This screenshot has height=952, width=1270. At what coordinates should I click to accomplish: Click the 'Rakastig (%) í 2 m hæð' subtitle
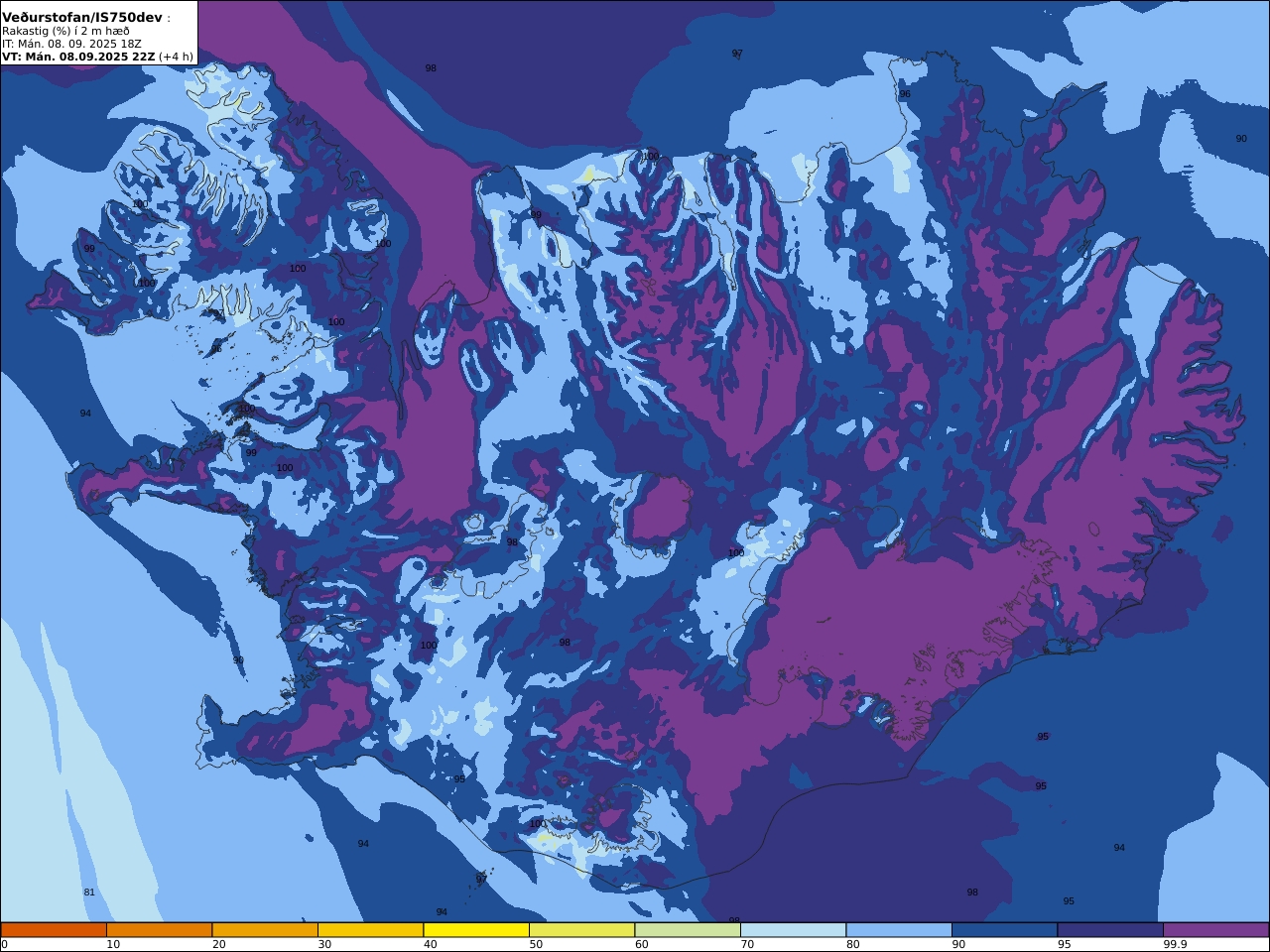[x=65, y=32]
